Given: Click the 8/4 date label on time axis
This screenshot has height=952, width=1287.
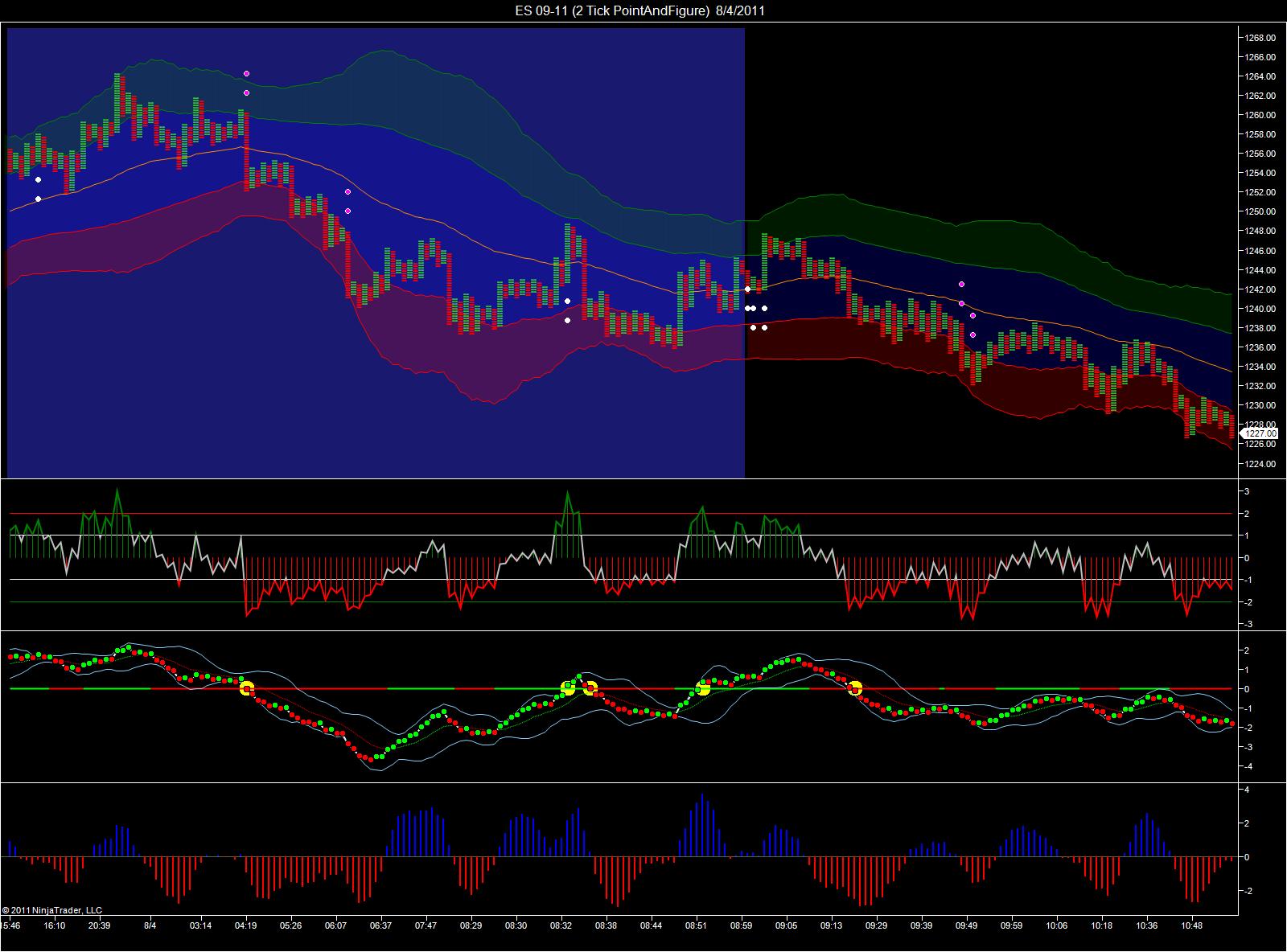Looking at the screenshot, I should [150, 925].
